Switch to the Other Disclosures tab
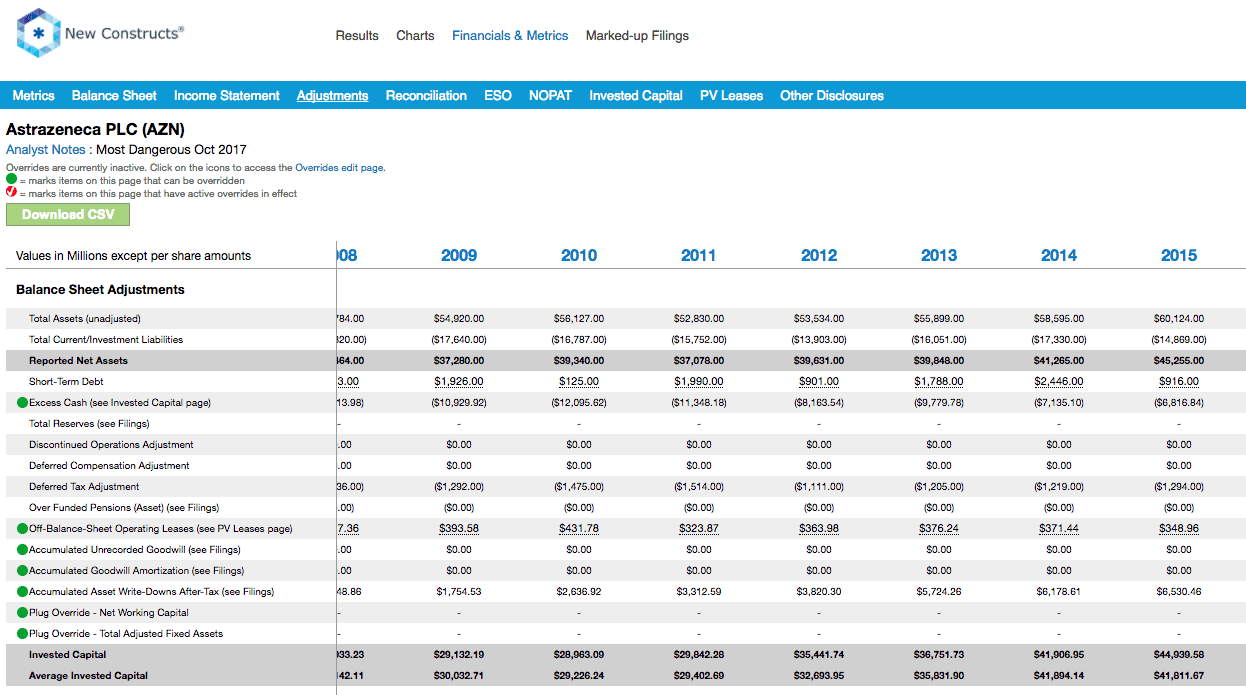Screen dimensions: 1246x695 (832, 96)
